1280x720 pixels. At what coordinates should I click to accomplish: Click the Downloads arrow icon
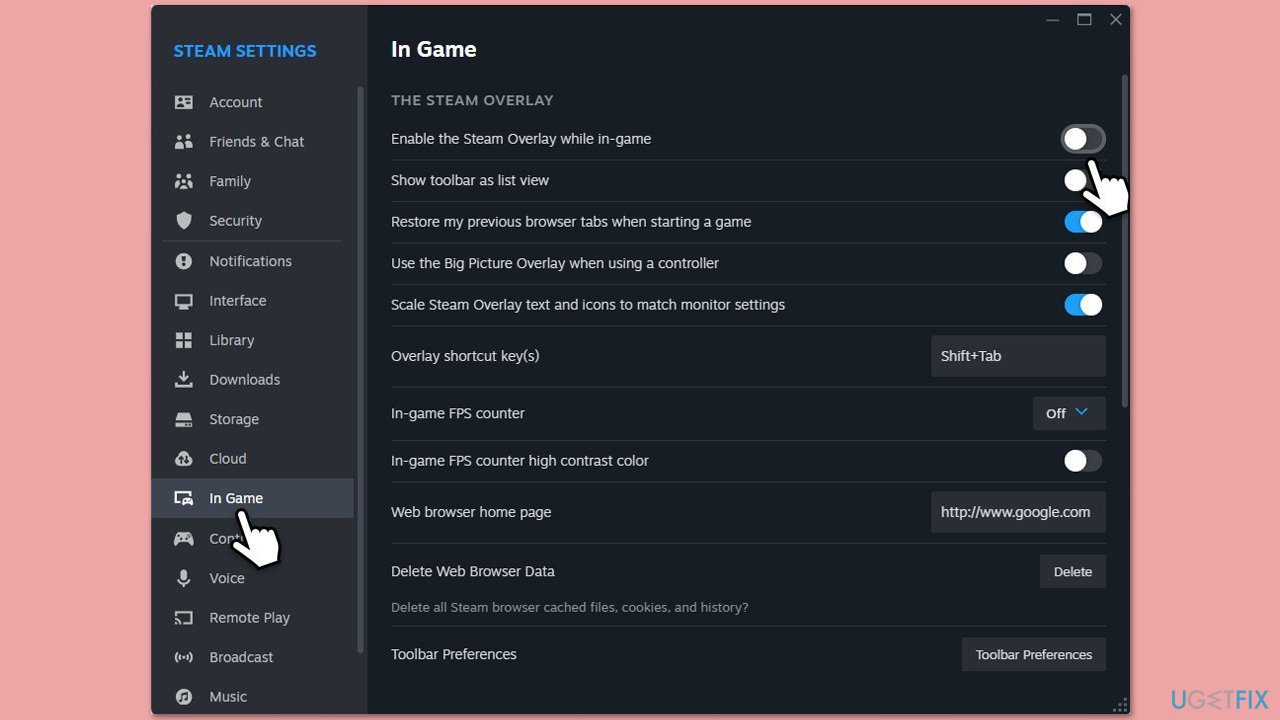tap(184, 380)
